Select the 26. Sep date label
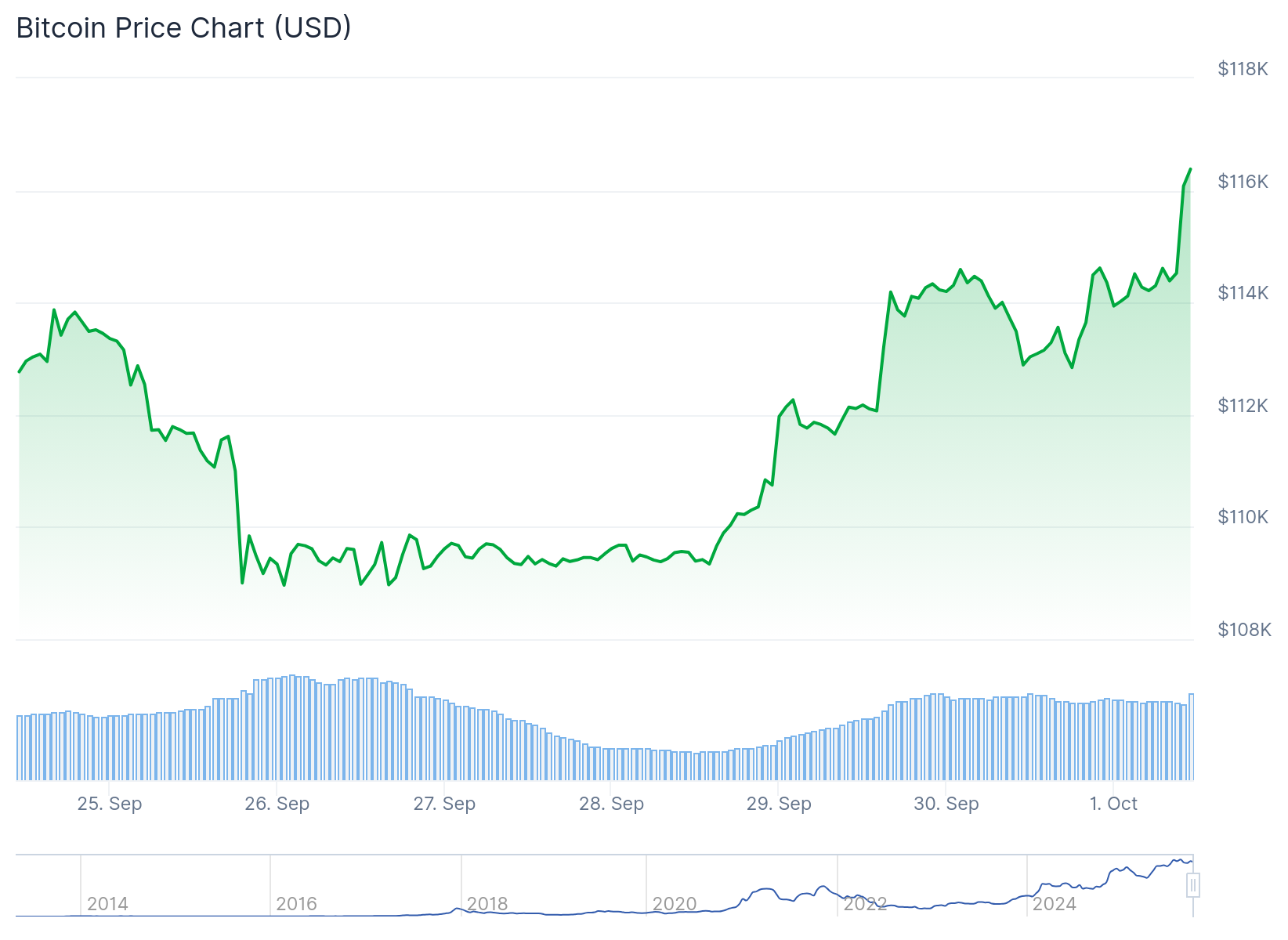 point(277,804)
